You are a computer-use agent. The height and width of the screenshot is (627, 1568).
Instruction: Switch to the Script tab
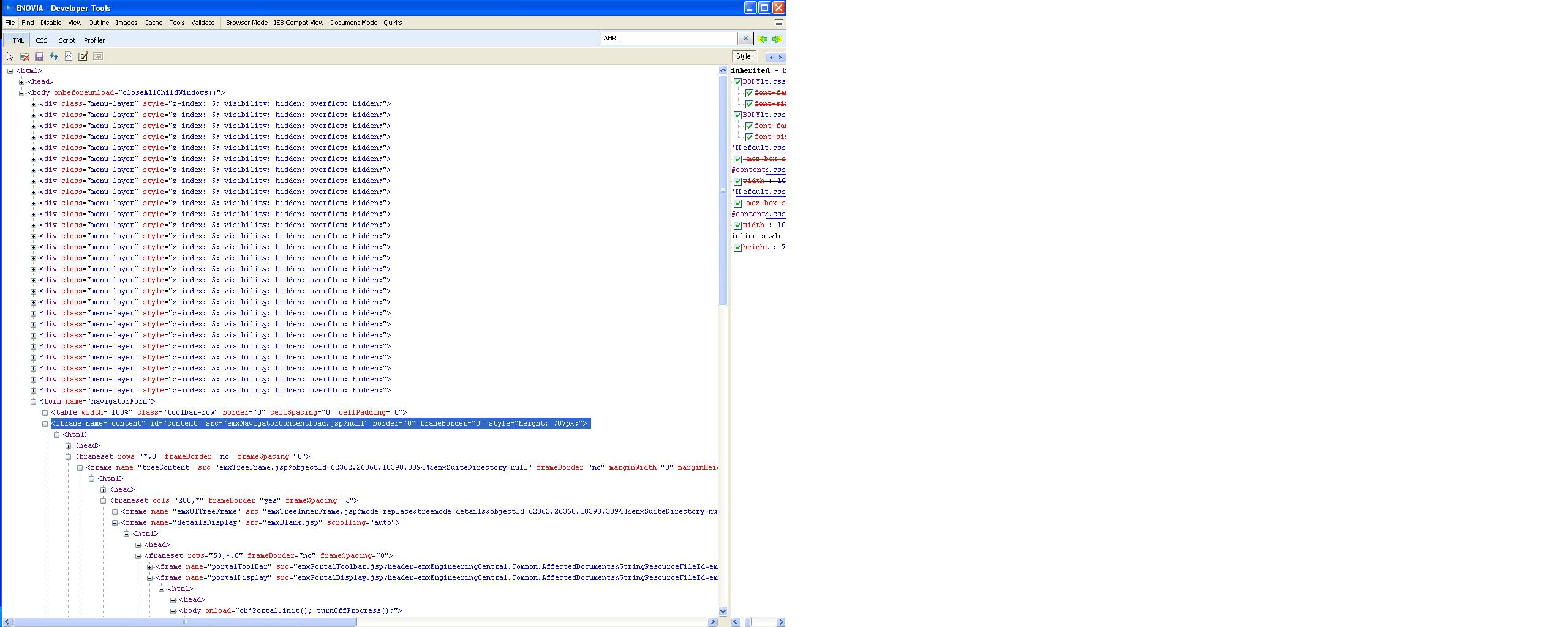click(67, 40)
